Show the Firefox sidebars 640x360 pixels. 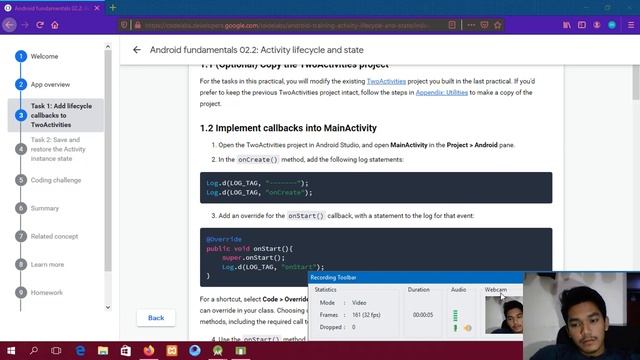(582, 25)
